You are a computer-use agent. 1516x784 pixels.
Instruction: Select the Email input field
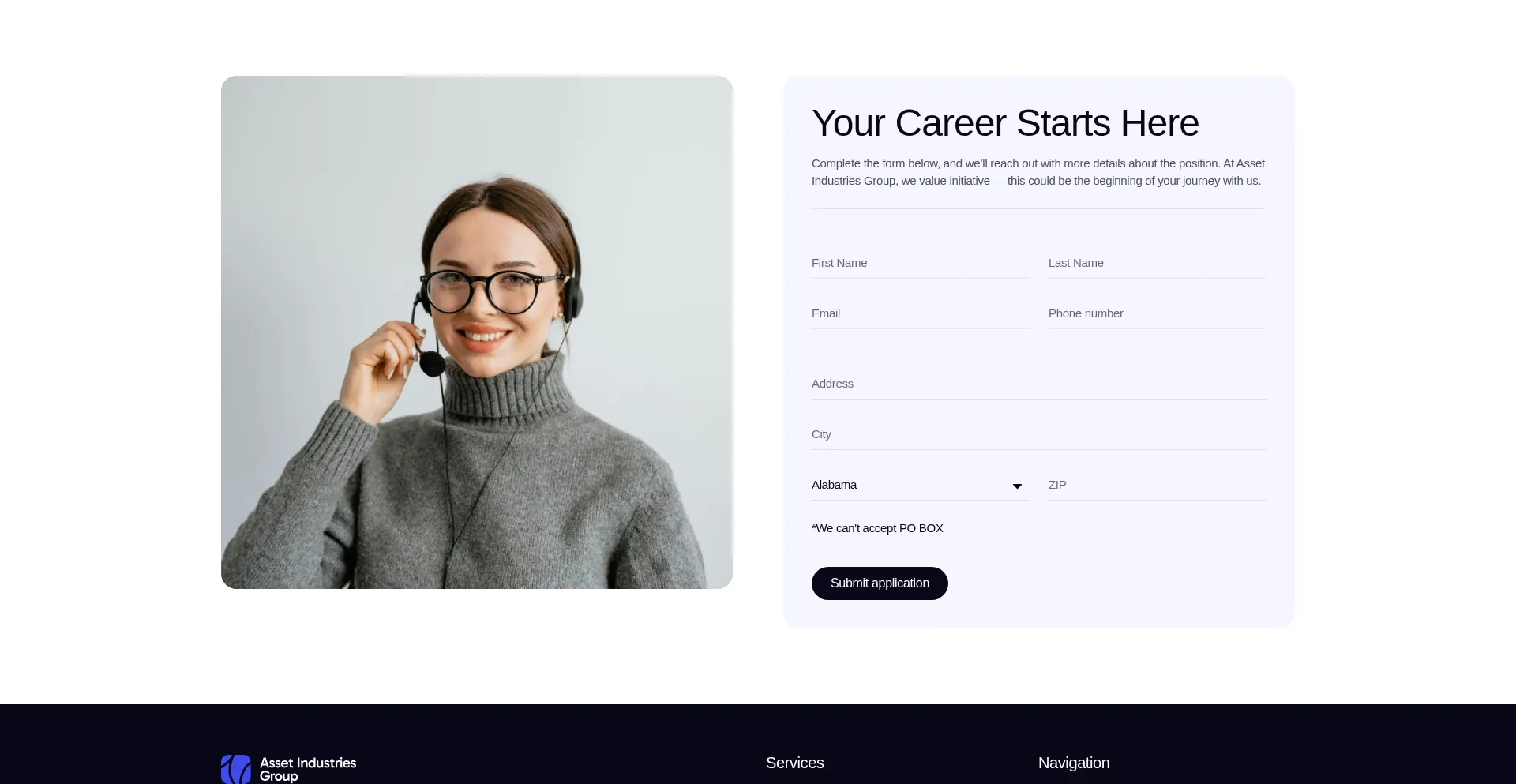(x=920, y=313)
